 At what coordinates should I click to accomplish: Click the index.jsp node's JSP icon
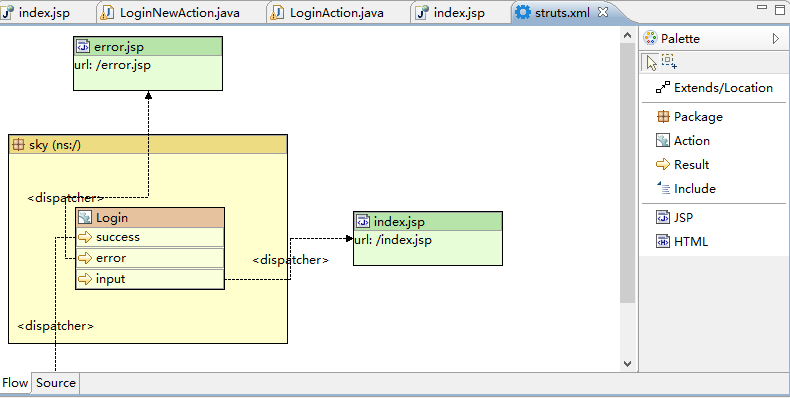tap(363, 221)
